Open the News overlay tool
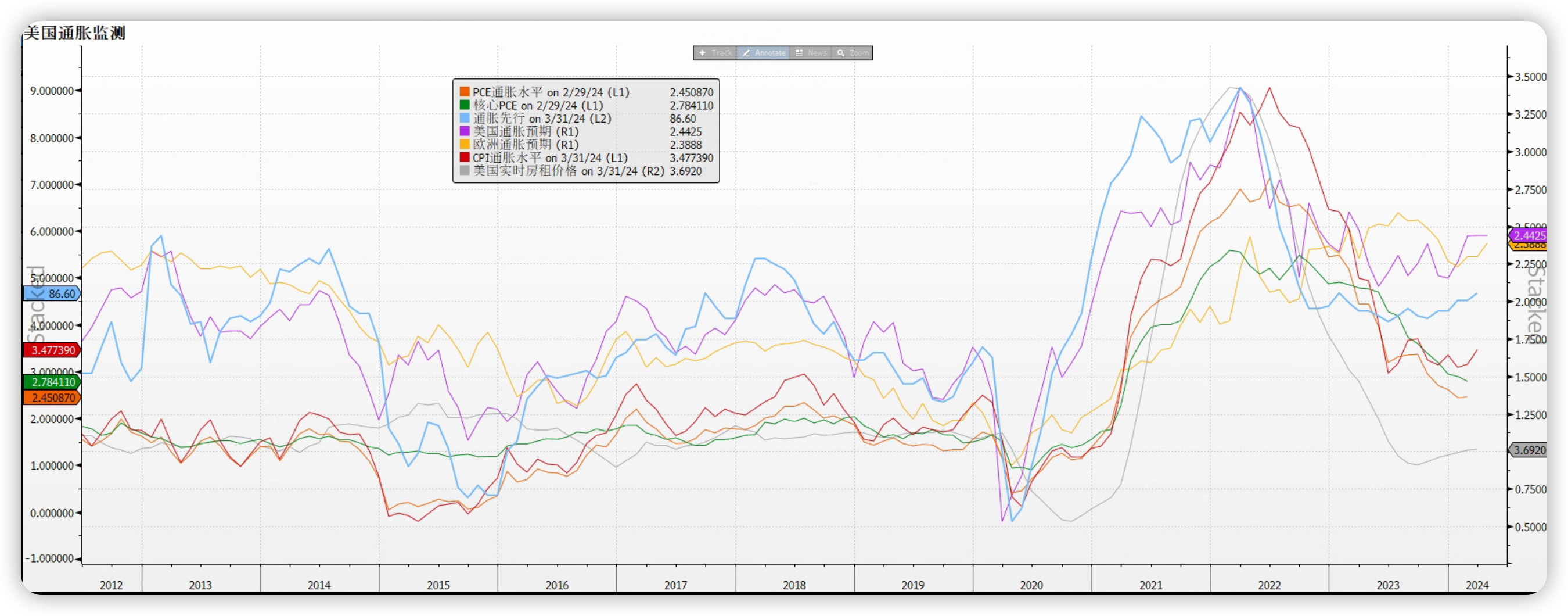Screen dimensions: 1568x616 (811, 53)
